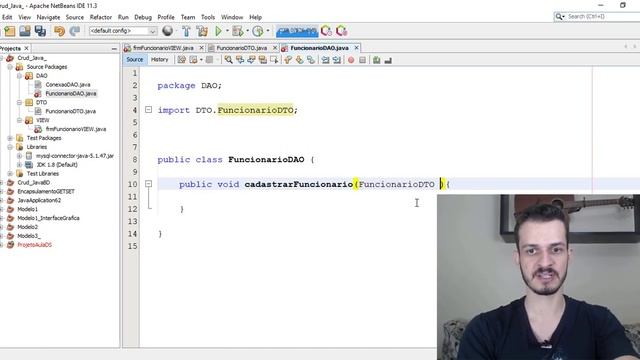Open the Refactor menu
Viewport: 640px width, 360px height.
[x=101, y=17]
